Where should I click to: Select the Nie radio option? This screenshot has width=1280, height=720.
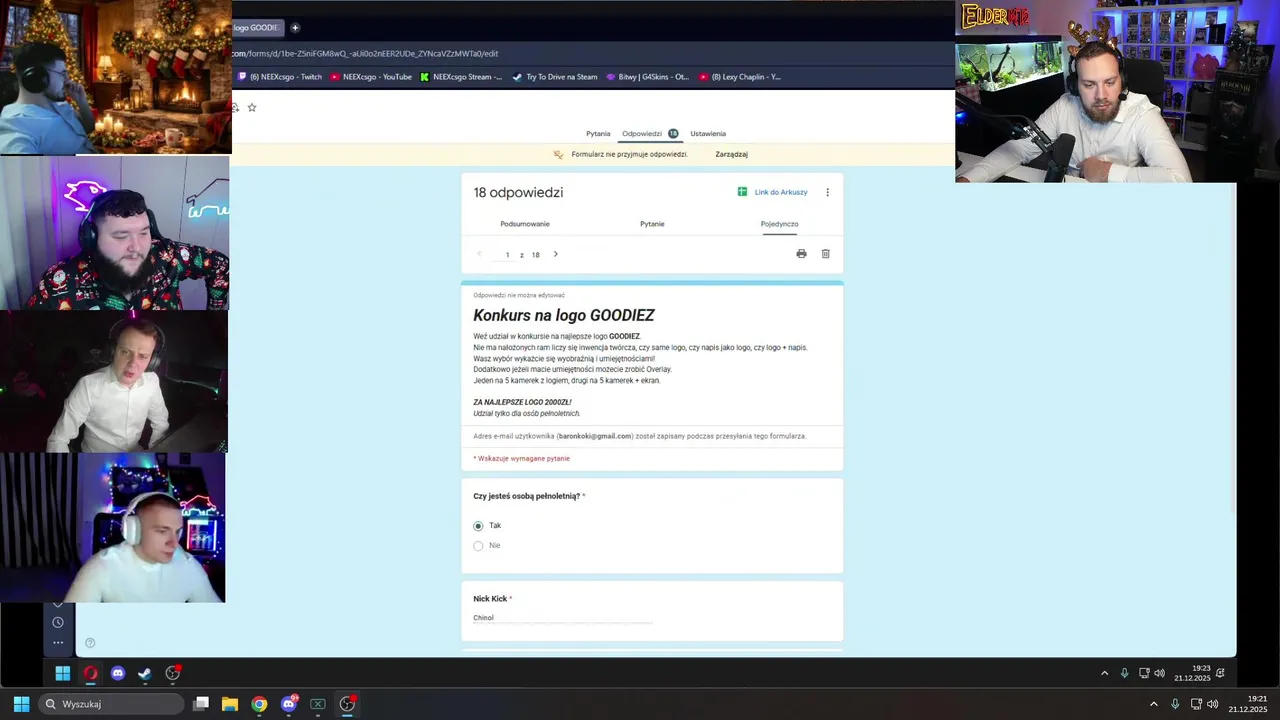[x=478, y=546]
